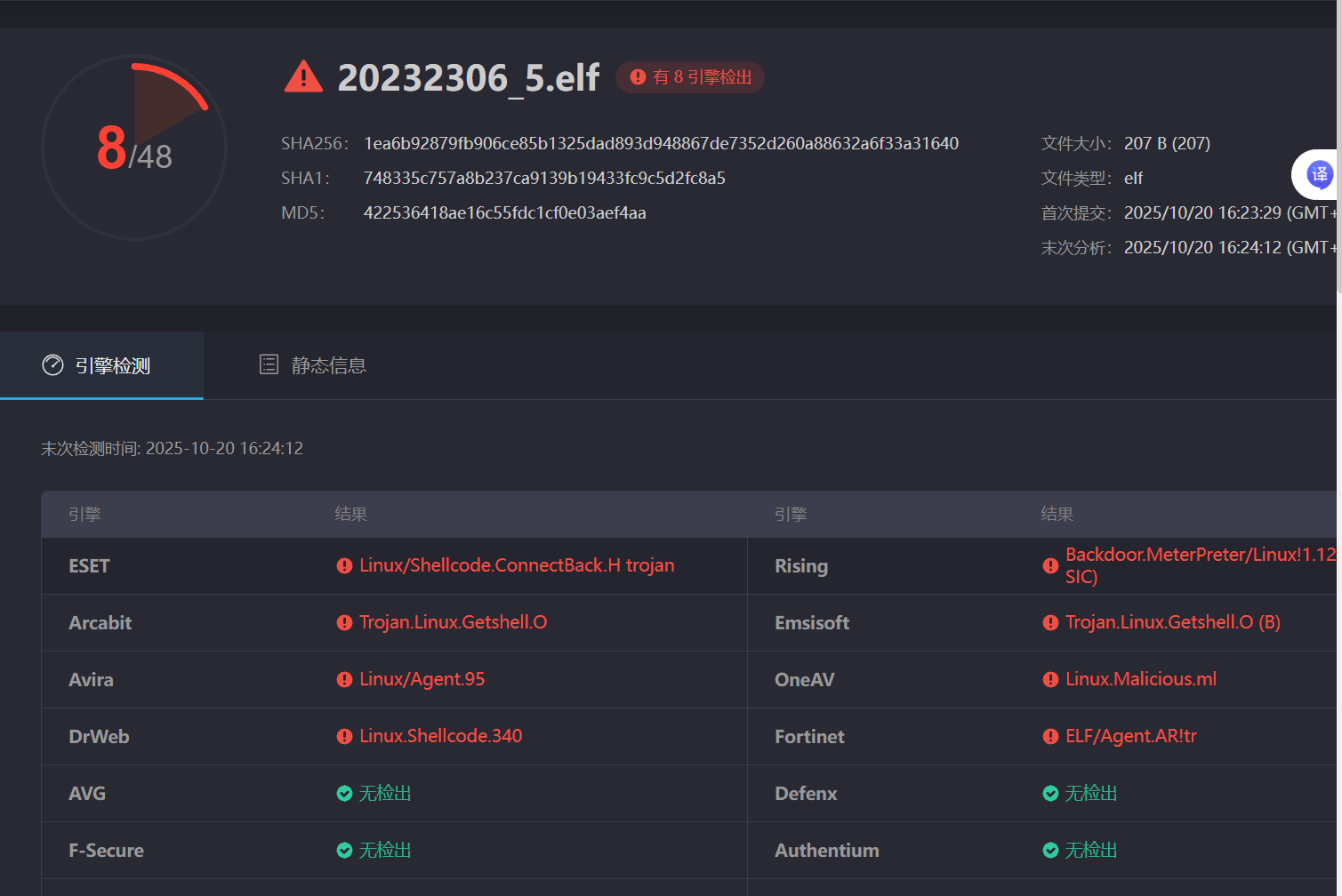Click the AVG engine name
Image resolution: width=1342 pixels, height=896 pixels.
[x=87, y=794]
